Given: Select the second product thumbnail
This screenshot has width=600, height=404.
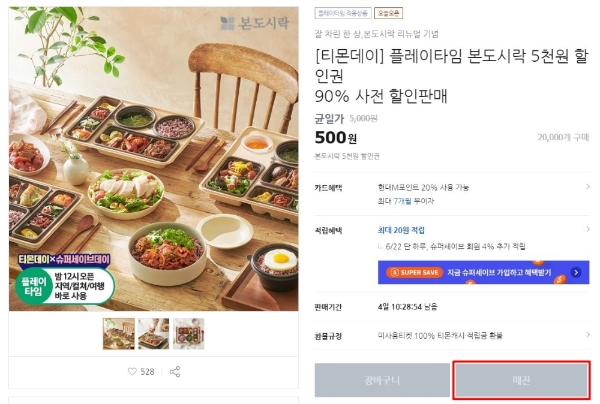Looking at the screenshot, I should pos(154,334).
